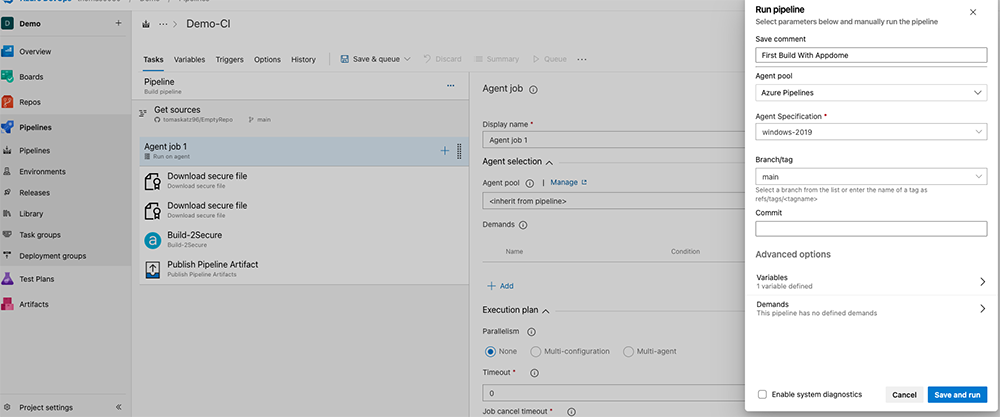Click the Commit input field
The image size is (1000, 417).
(871, 228)
